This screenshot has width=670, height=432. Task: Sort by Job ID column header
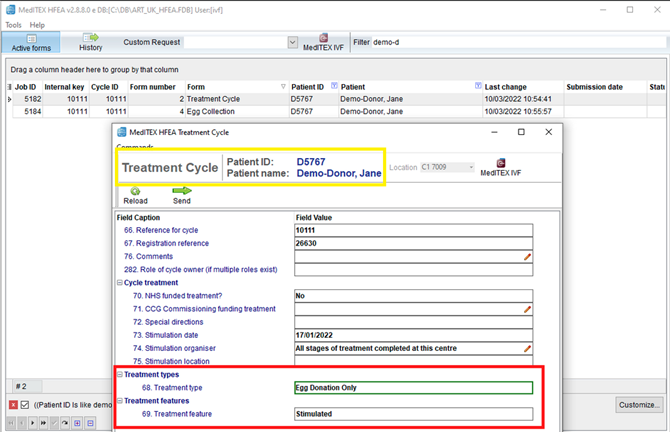click(27, 87)
